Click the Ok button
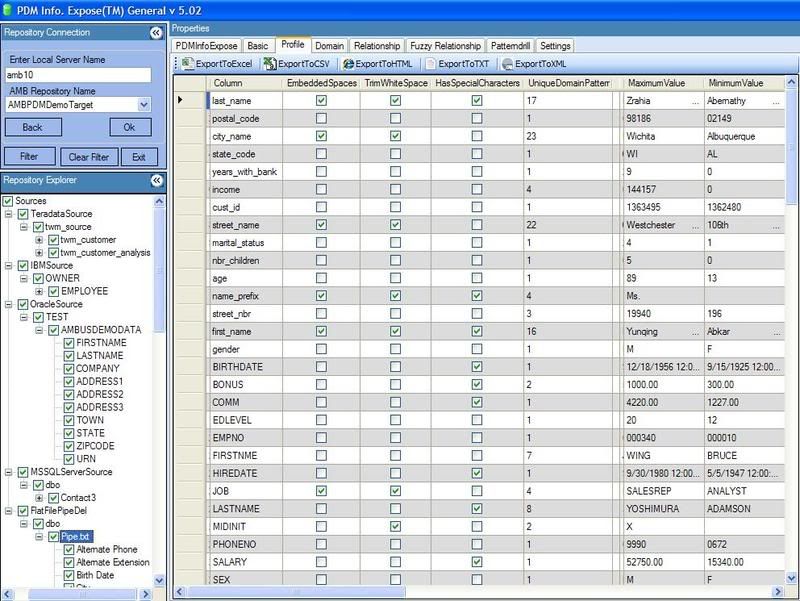800x601 pixels. tap(129, 128)
